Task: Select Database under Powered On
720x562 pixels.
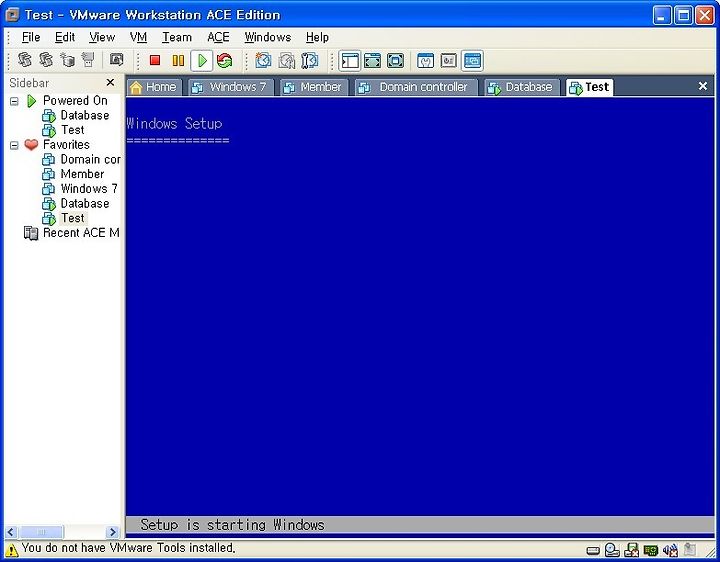Action: click(x=76, y=116)
